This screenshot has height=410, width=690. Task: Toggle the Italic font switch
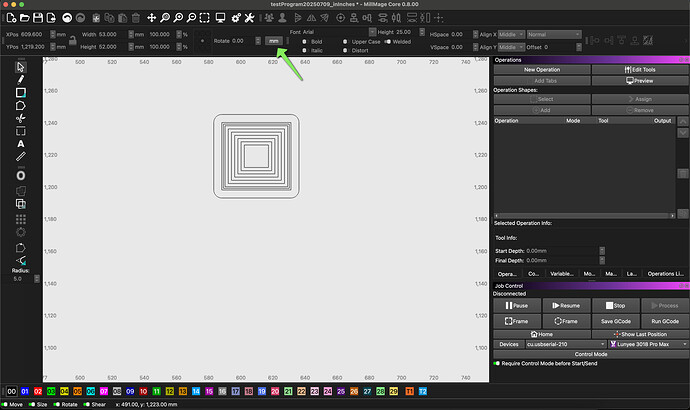[x=304, y=51]
